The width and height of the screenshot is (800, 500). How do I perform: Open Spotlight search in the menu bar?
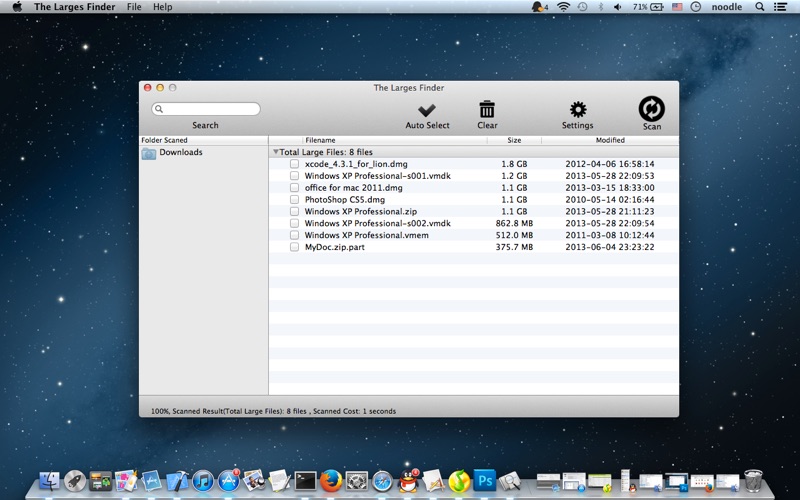tap(759, 7)
